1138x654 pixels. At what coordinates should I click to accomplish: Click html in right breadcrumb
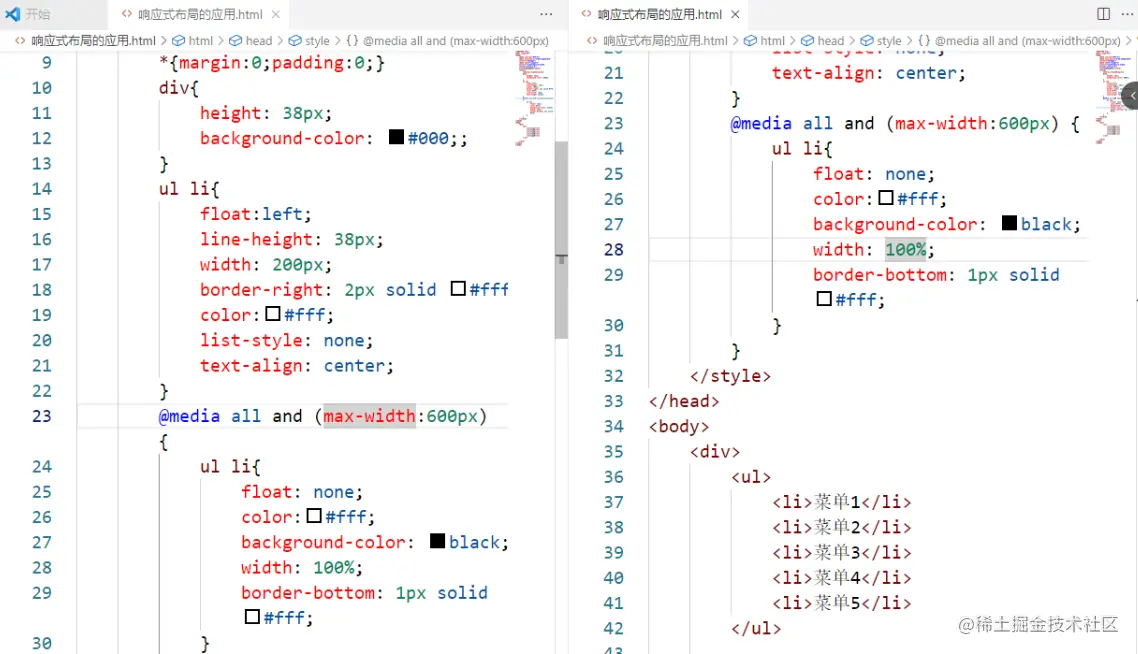(772, 41)
